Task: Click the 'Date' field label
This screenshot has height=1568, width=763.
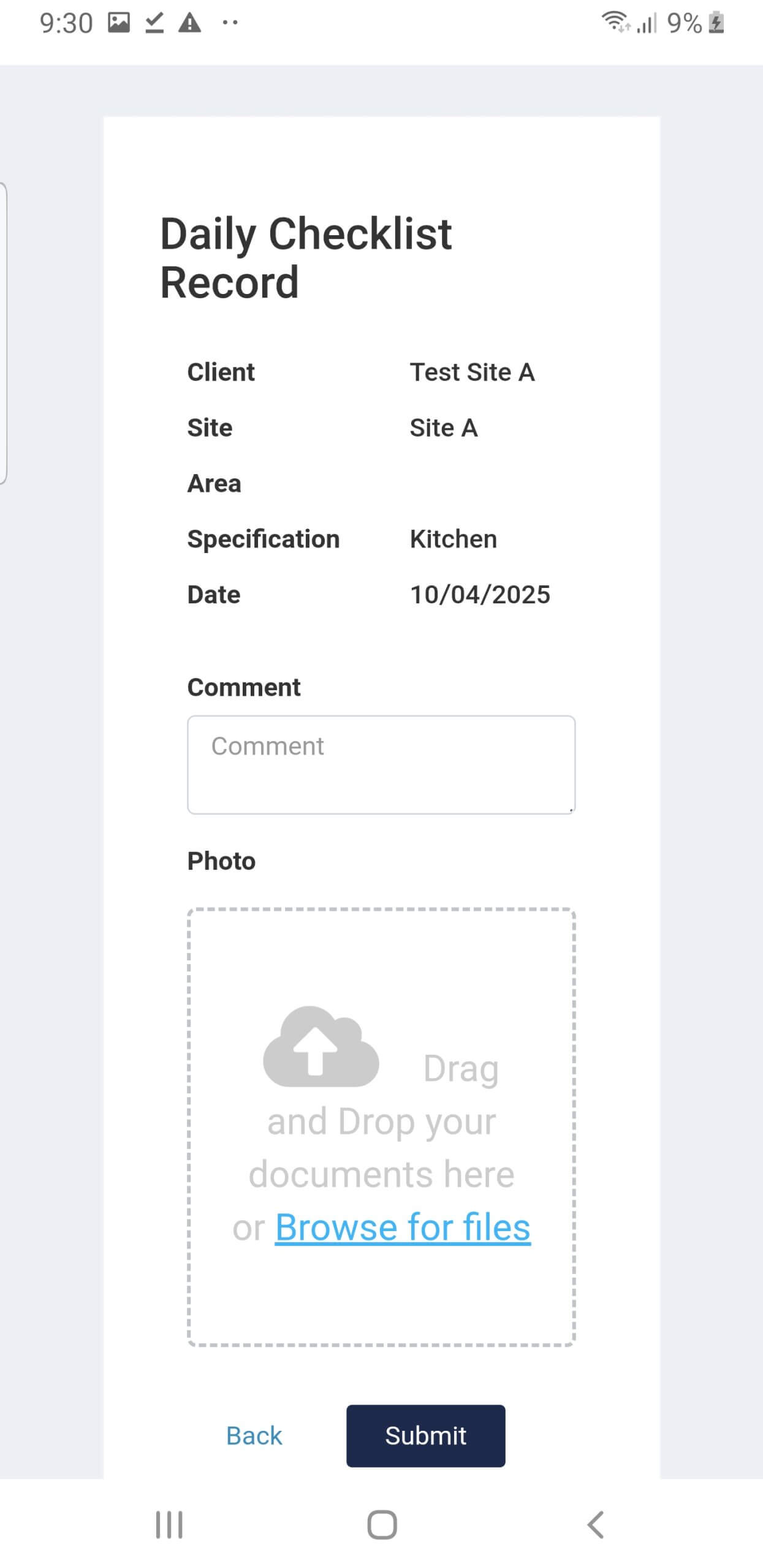Action: pyautogui.click(x=213, y=595)
